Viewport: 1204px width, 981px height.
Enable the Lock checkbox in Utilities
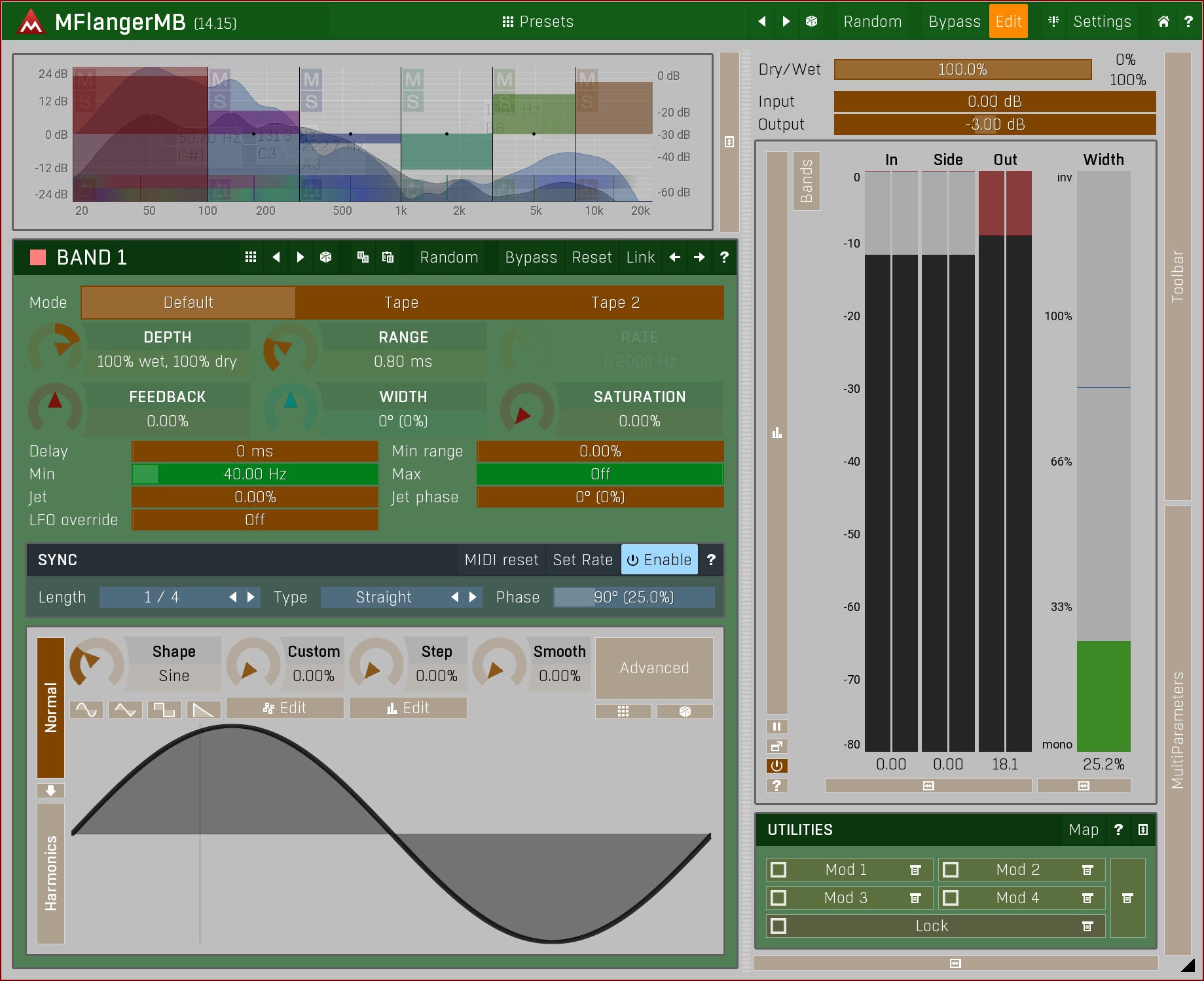pos(778,926)
